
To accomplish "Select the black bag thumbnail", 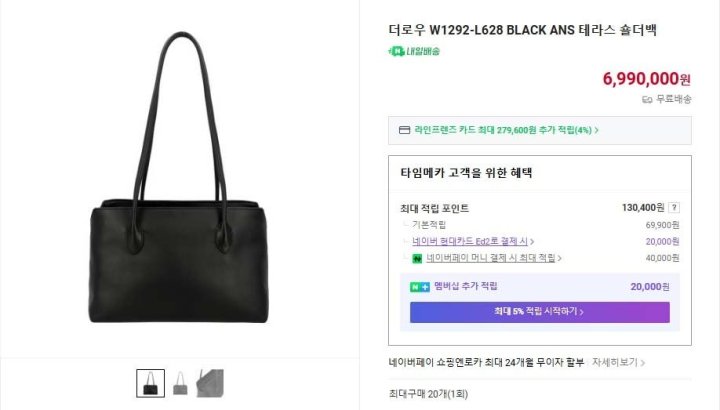I will coord(151,383).
